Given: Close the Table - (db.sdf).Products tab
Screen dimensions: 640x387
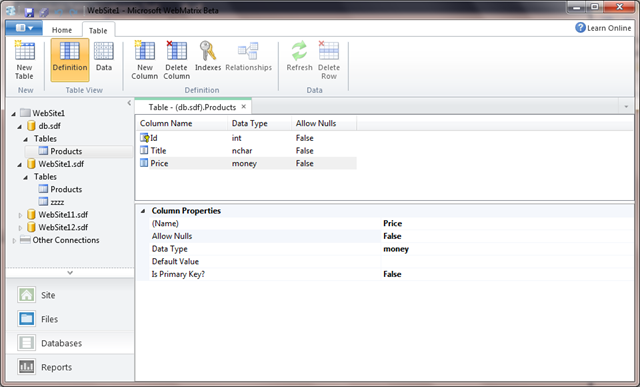Looking at the screenshot, I should 244,107.
